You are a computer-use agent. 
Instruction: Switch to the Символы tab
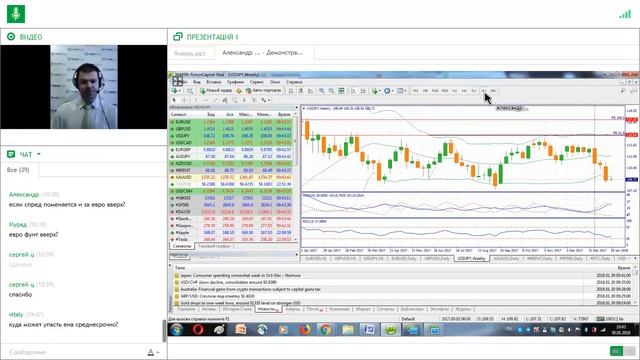(x=182, y=246)
